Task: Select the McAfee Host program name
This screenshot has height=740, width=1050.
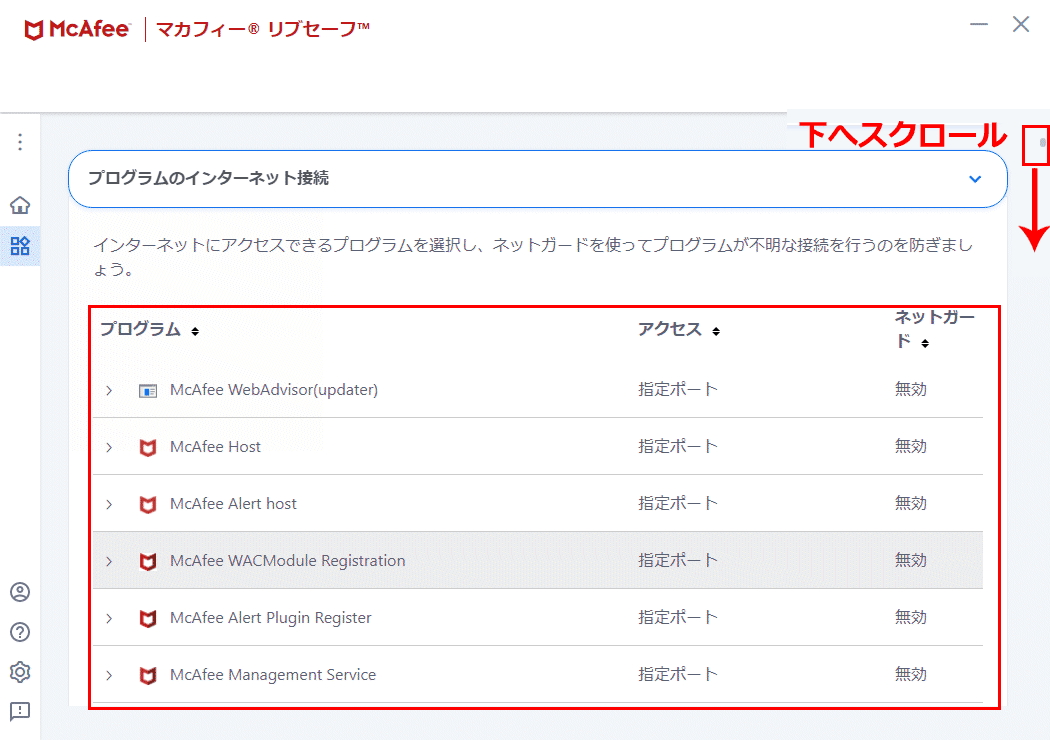Action: (215, 447)
